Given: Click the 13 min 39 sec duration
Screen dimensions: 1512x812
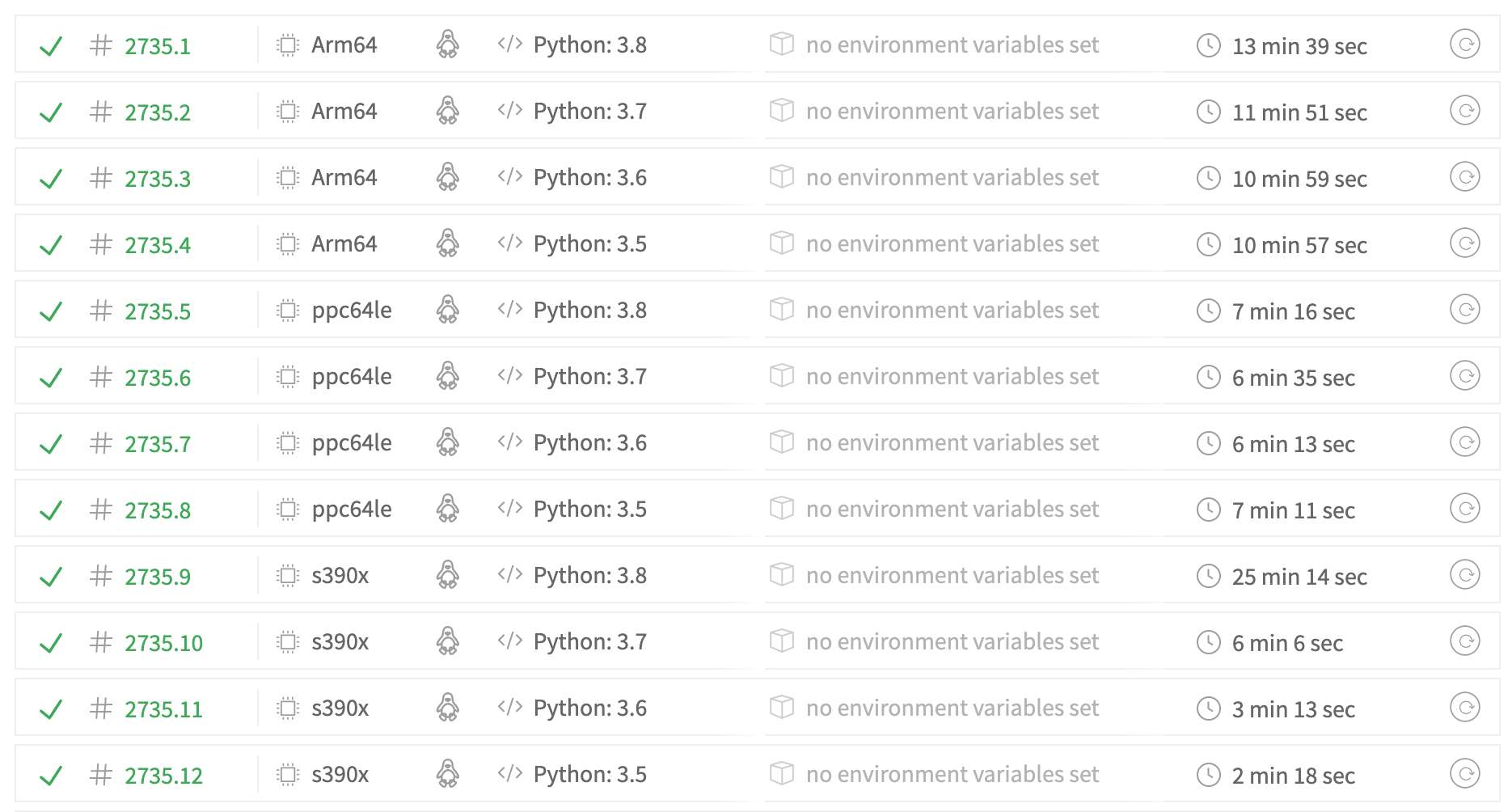Looking at the screenshot, I should (x=1299, y=46).
